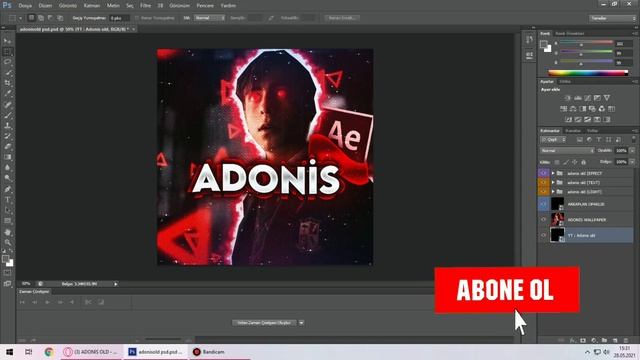Select the Spot Healing Brush tool

coord(7,104)
